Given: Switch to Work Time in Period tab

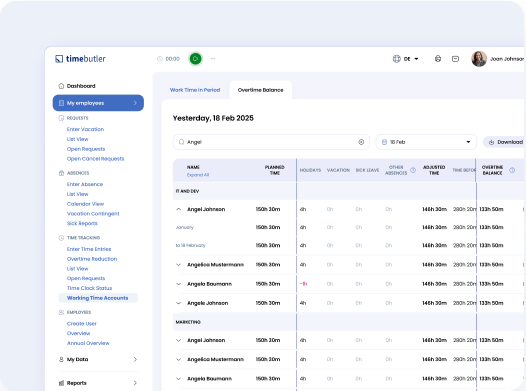Looking at the screenshot, I should click(x=195, y=90).
